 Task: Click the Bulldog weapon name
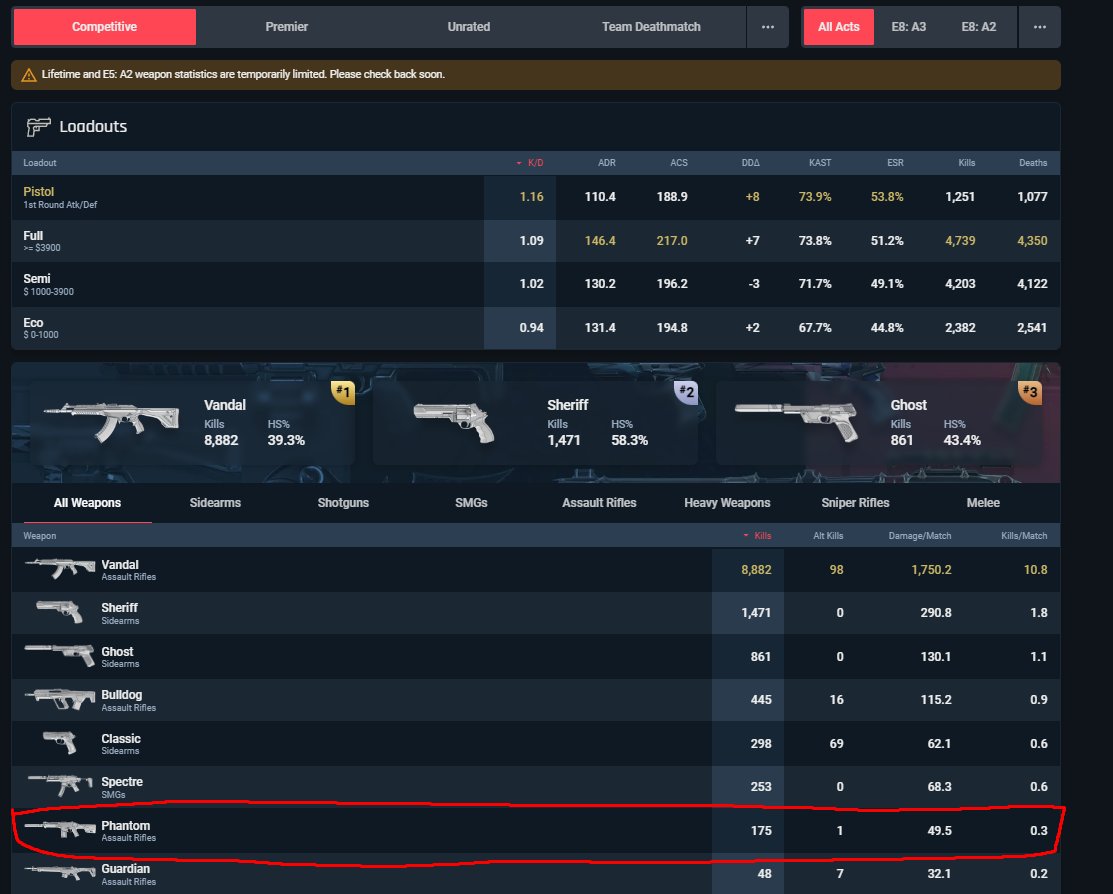coord(121,694)
